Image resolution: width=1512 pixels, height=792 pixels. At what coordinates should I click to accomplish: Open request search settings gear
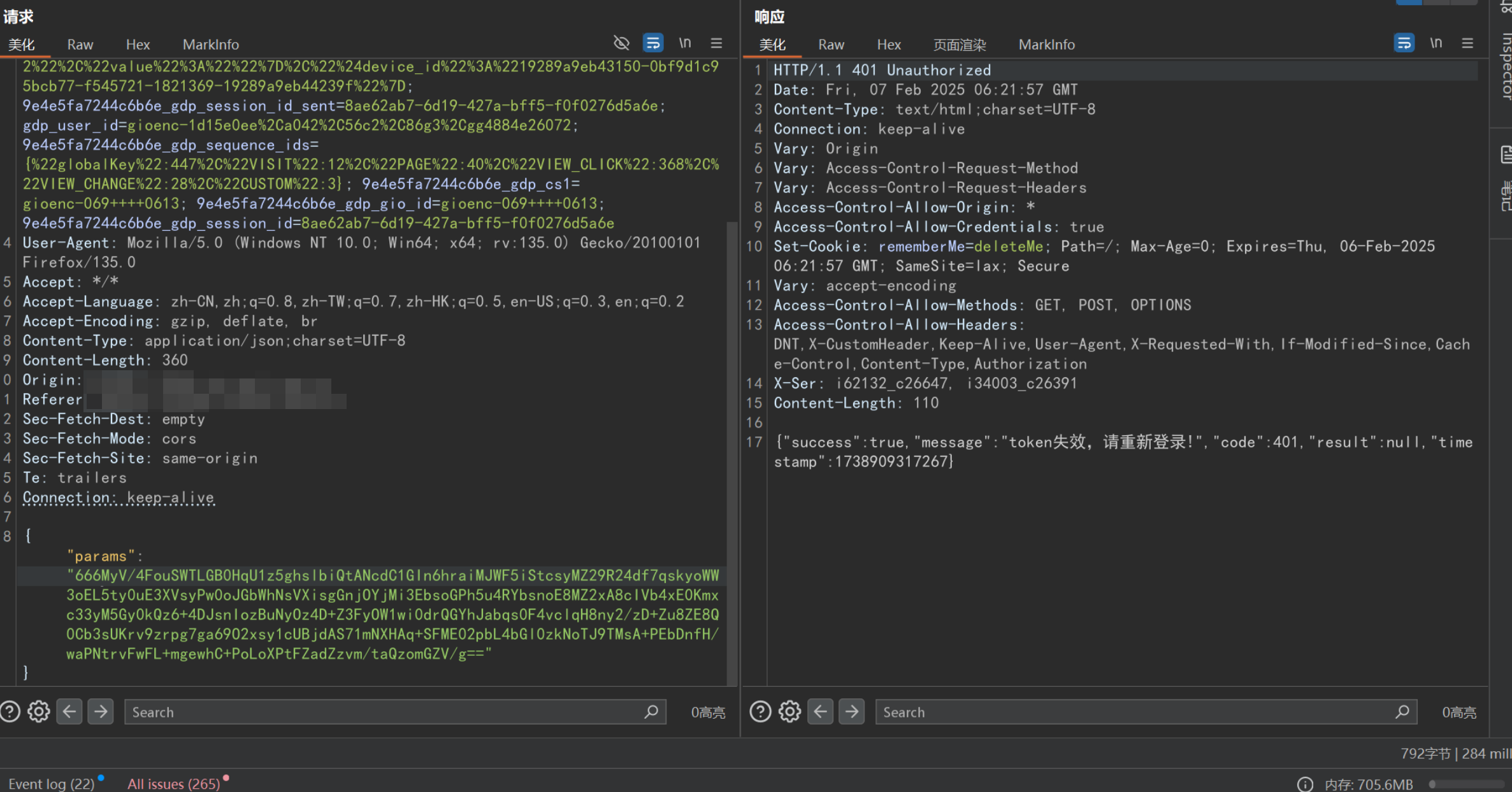point(39,711)
